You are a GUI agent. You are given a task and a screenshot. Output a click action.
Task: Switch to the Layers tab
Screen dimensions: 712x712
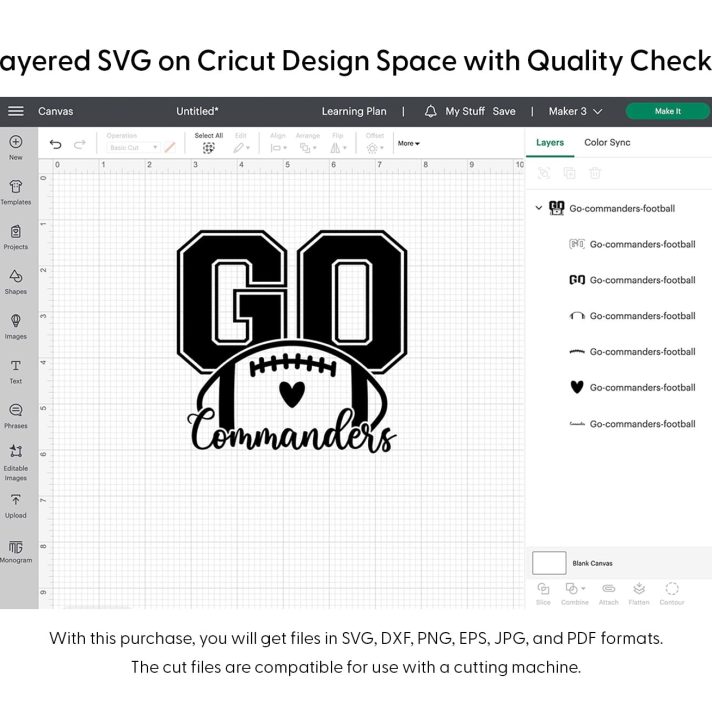[550, 143]
